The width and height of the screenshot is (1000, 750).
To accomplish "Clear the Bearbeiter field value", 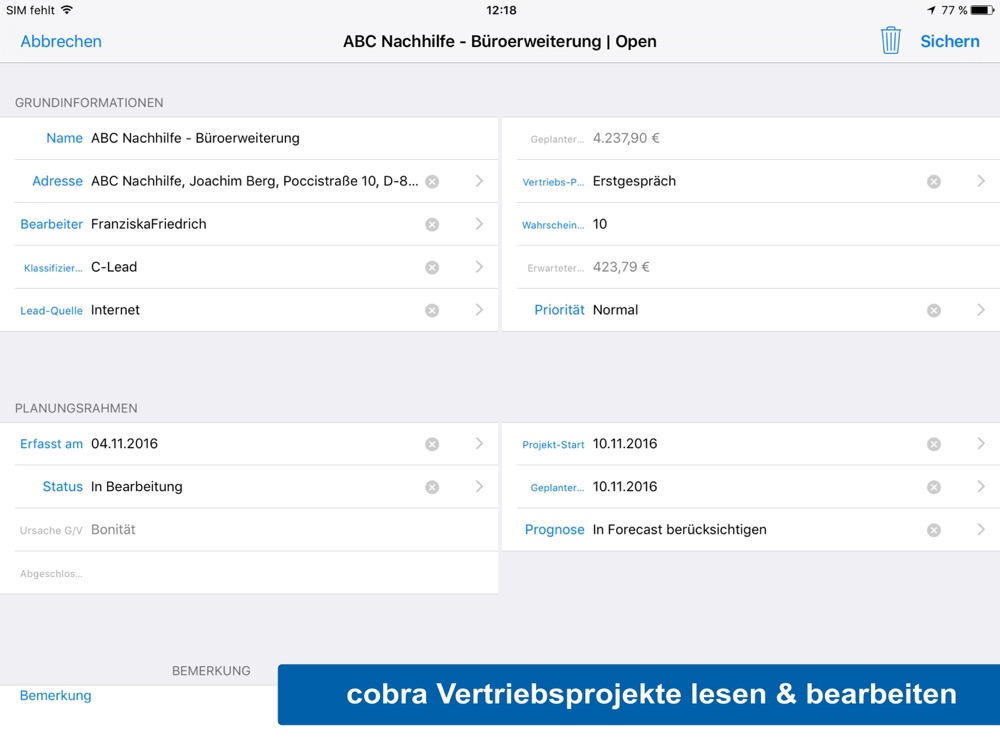I will 432,224.
